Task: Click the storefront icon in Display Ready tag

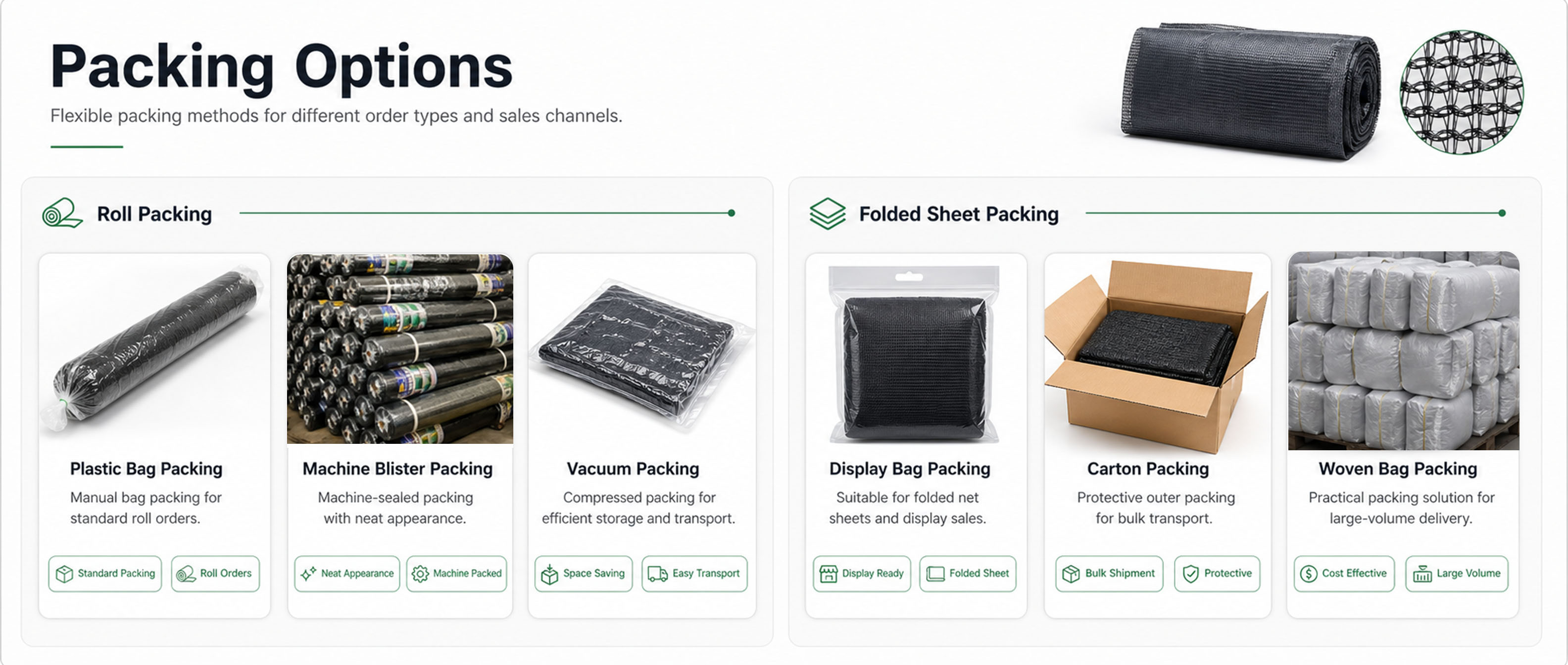Action: [829, 574]
